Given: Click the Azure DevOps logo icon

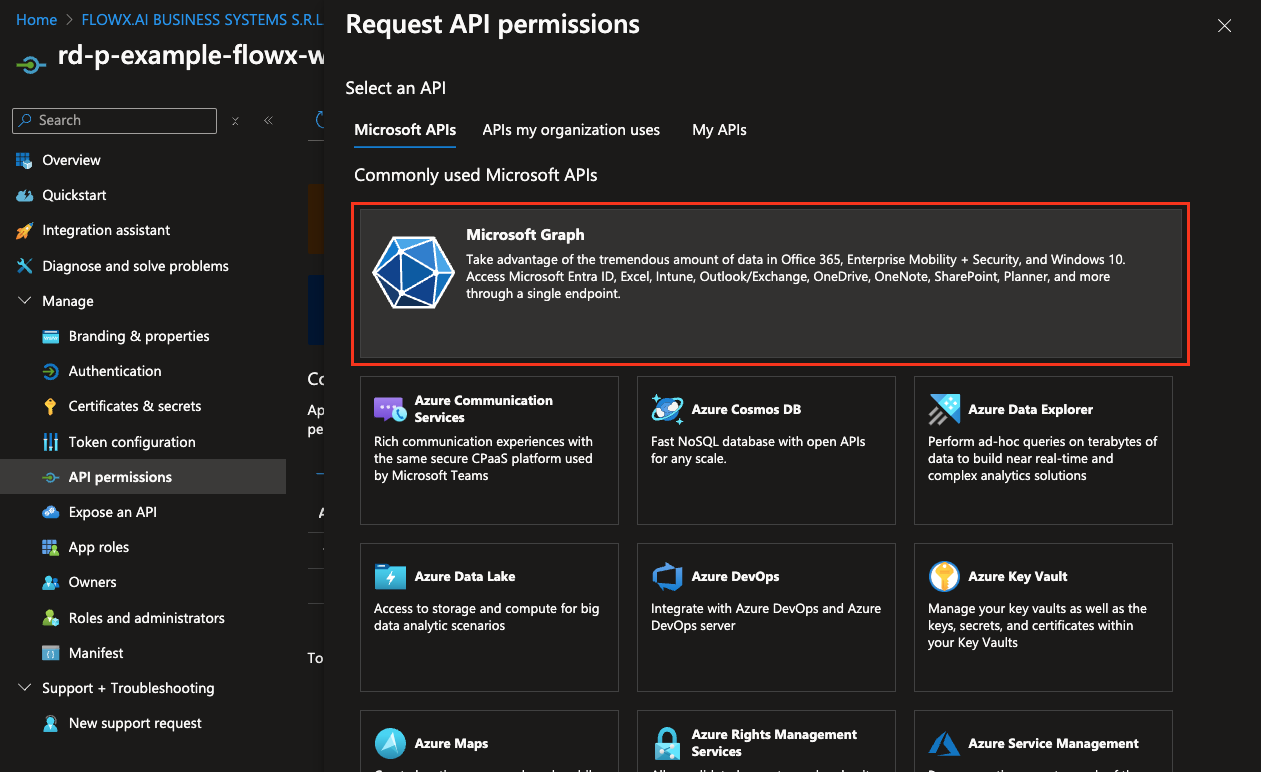Looking at the screenshot, I should pyautogui.click(x=667, y=576).
